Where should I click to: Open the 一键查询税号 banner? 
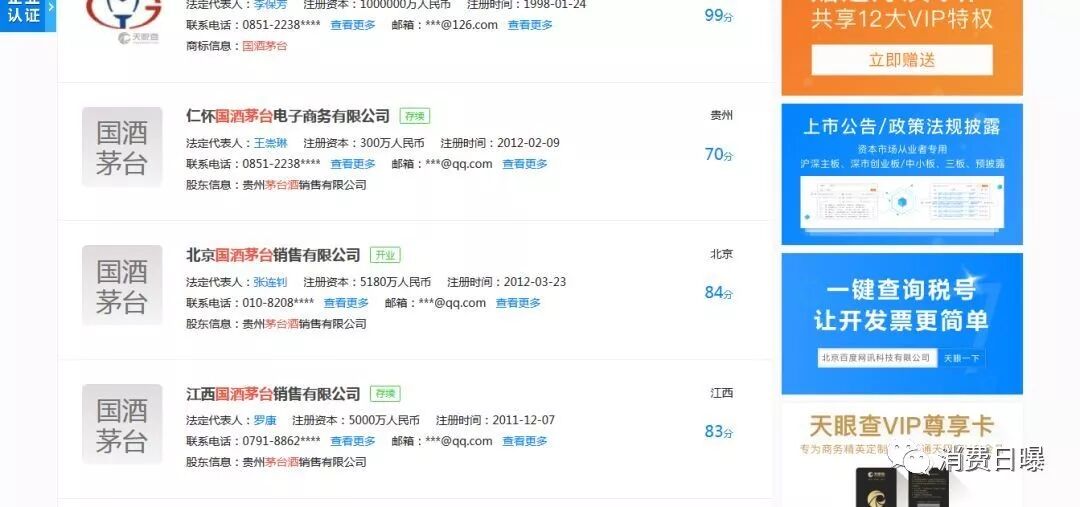click(x=902, y=324)
